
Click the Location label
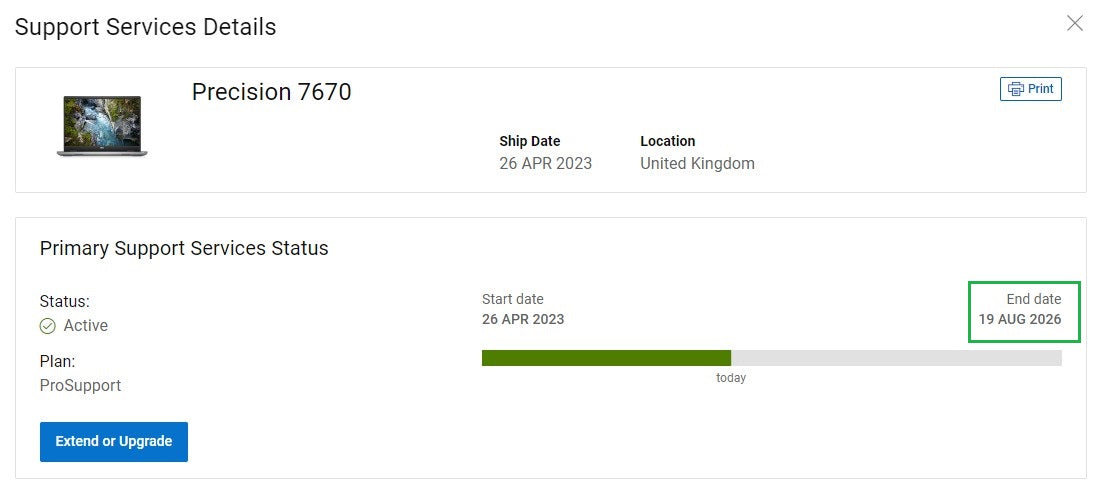click(668, 141)
